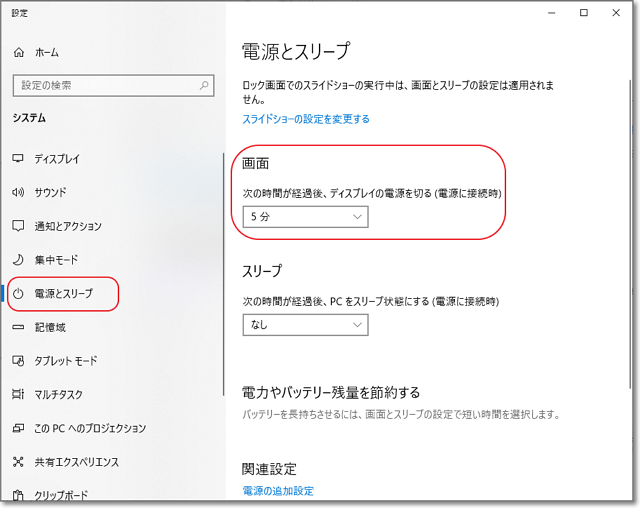Select クリップボード in the sidebar
The width and height of the screenshot is (640, 508).
(60, 495)
